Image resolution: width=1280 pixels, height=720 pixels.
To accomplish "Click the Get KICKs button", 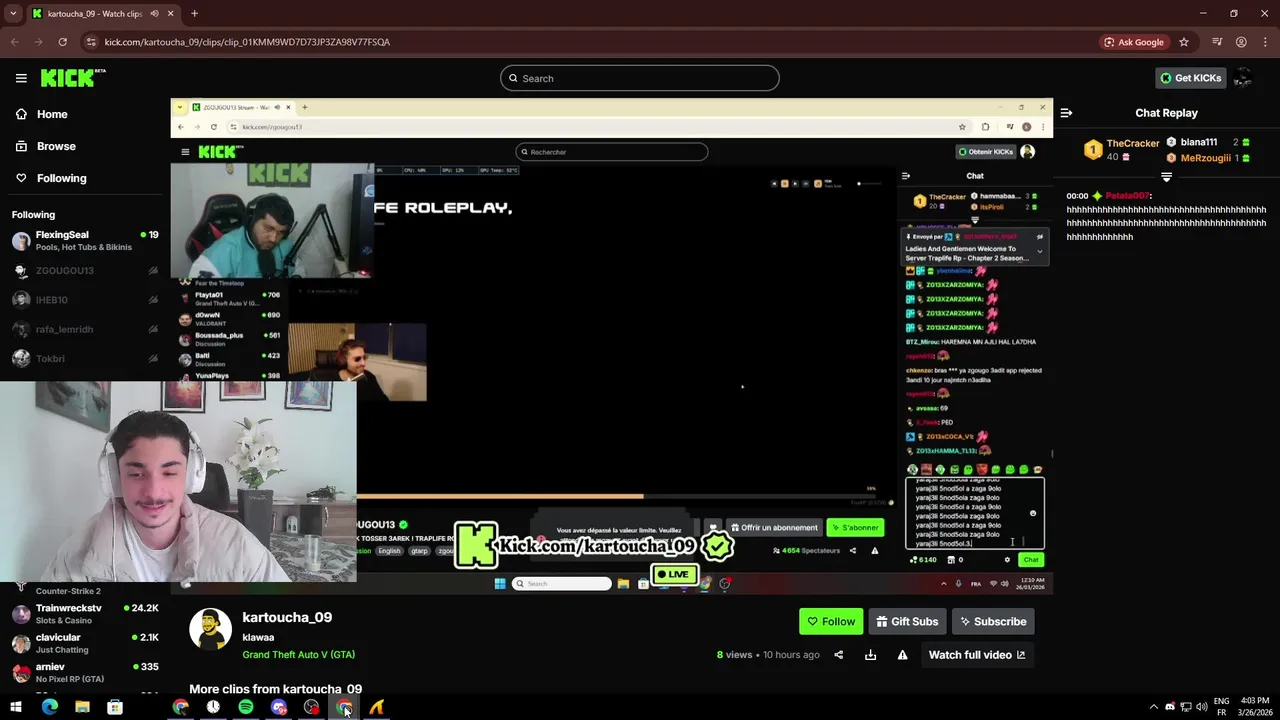I will (1190, 78).
